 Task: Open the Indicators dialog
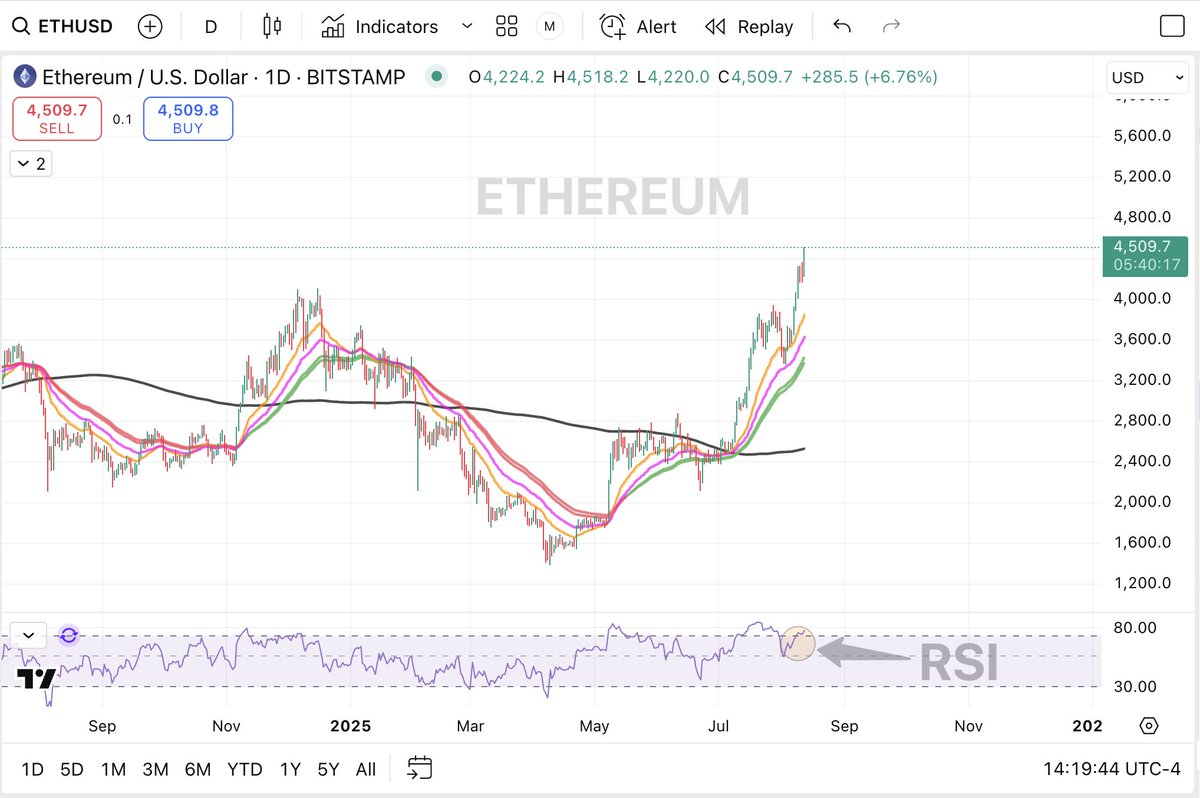click(380, 27)
